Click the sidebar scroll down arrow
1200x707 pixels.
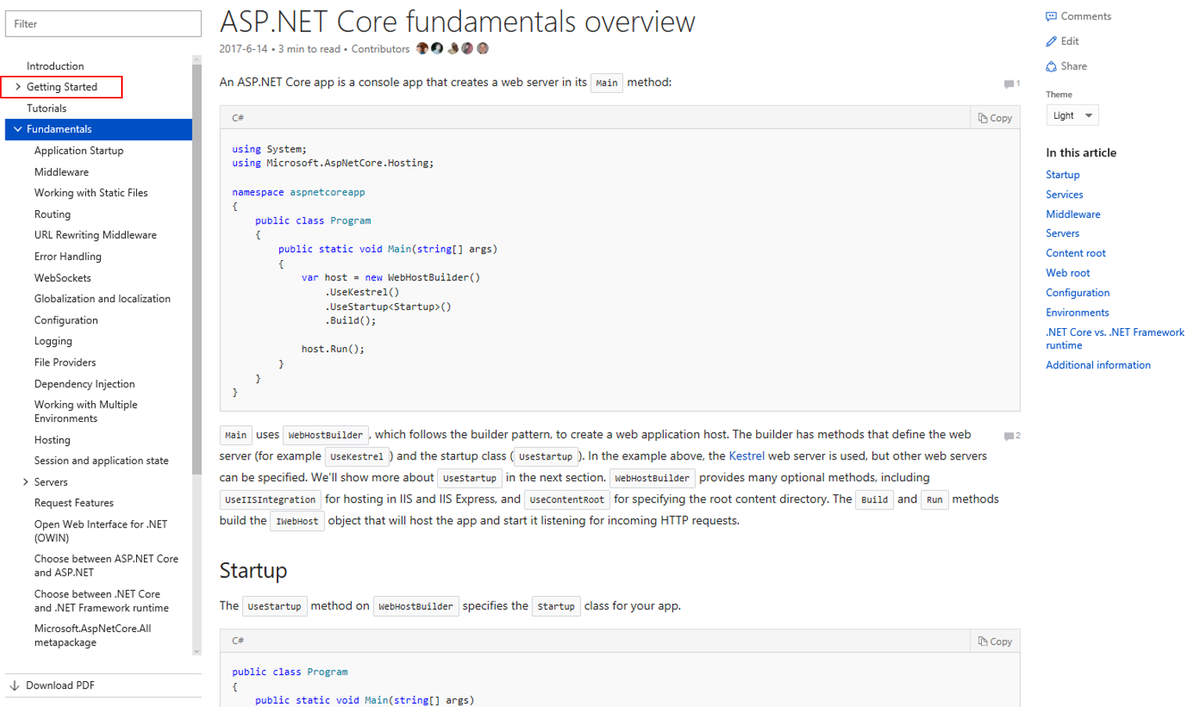point(197,651)
